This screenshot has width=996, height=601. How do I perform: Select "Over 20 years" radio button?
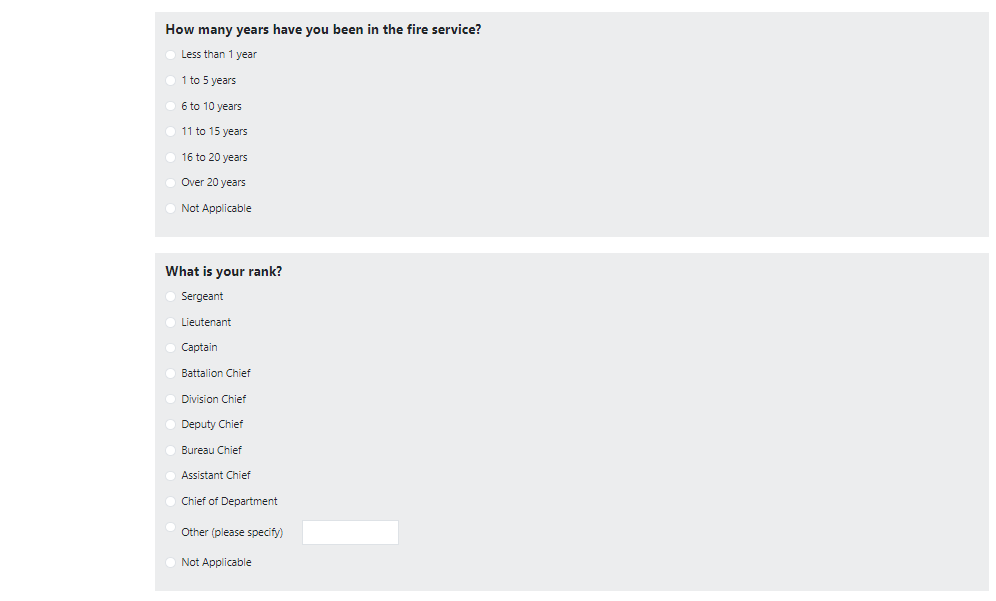pyautogui.click(x=171, y=182)
